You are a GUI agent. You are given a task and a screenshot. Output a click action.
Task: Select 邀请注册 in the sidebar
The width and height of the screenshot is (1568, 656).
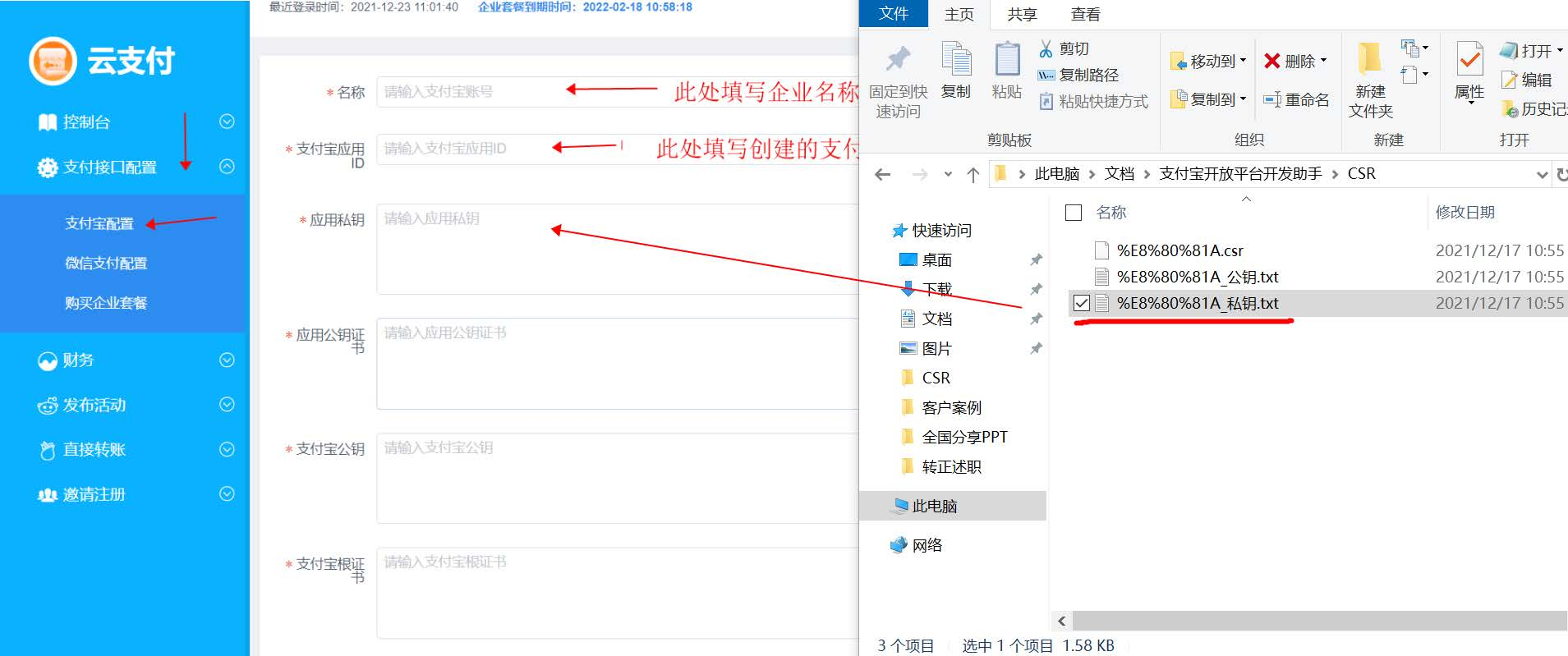(x=94, y=495)
